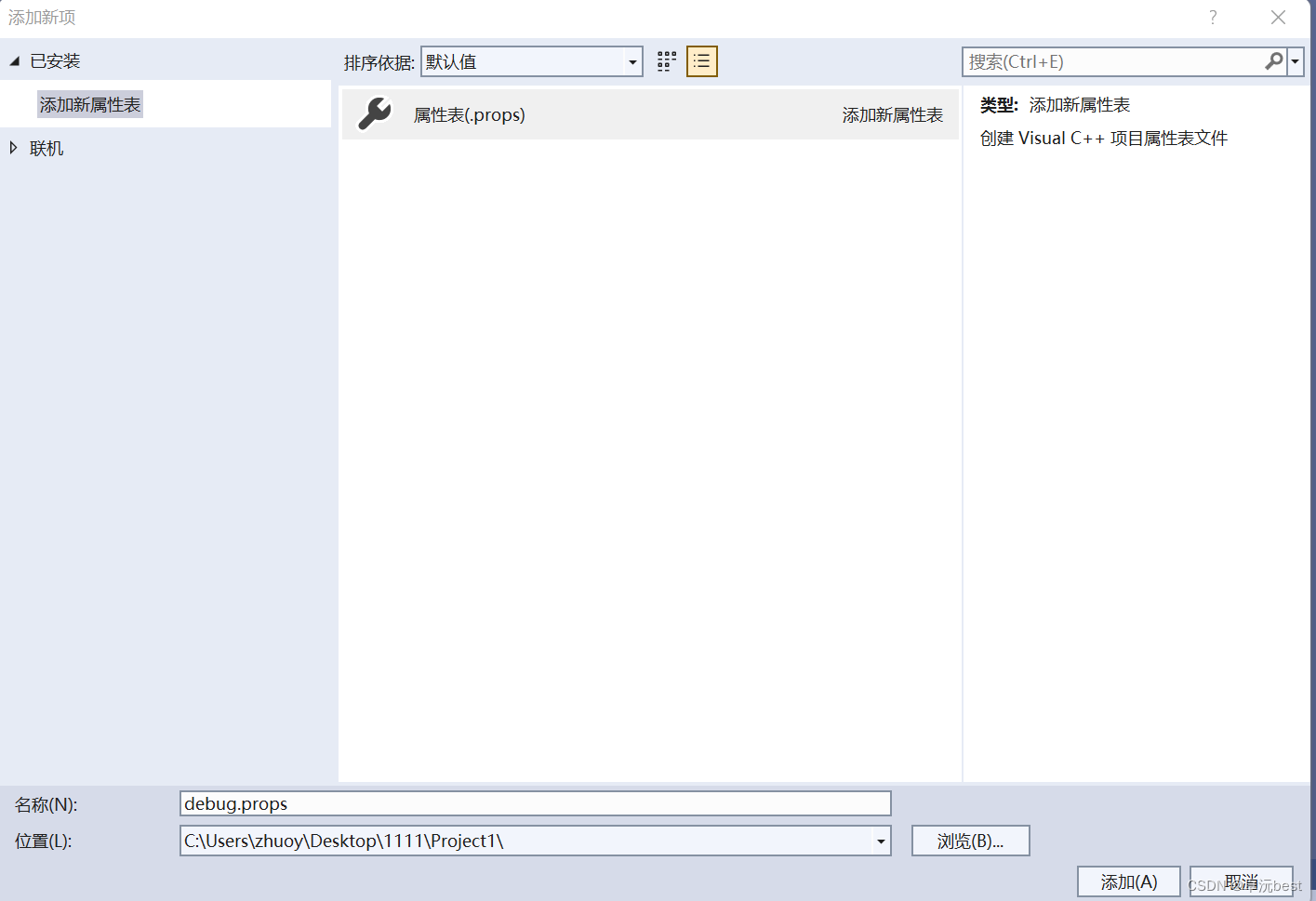Click the search magnifier icon
This screenshot has width=1316, height=901.
pos(1273,61)
